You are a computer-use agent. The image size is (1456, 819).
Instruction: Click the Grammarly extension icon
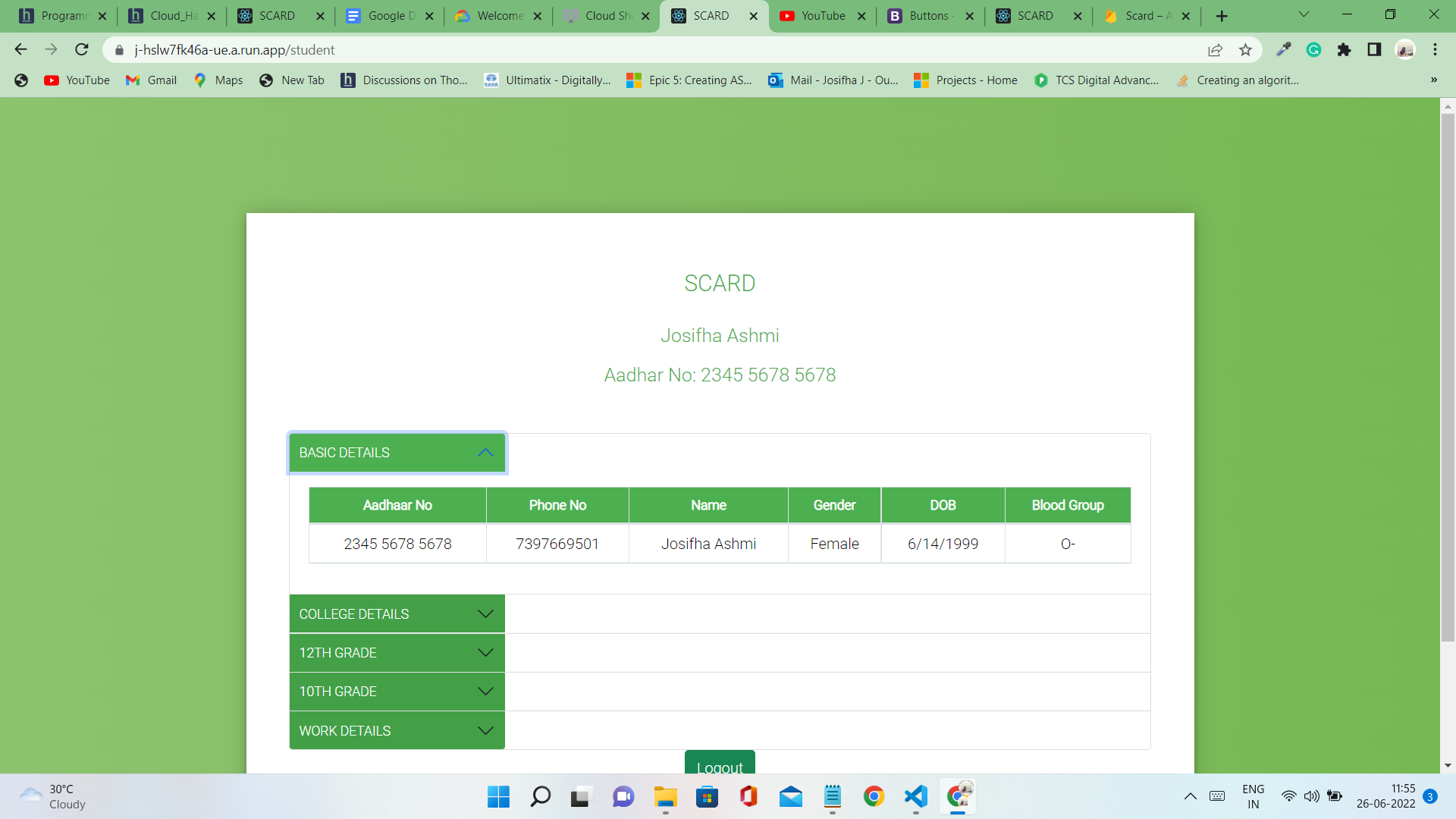1313,50
